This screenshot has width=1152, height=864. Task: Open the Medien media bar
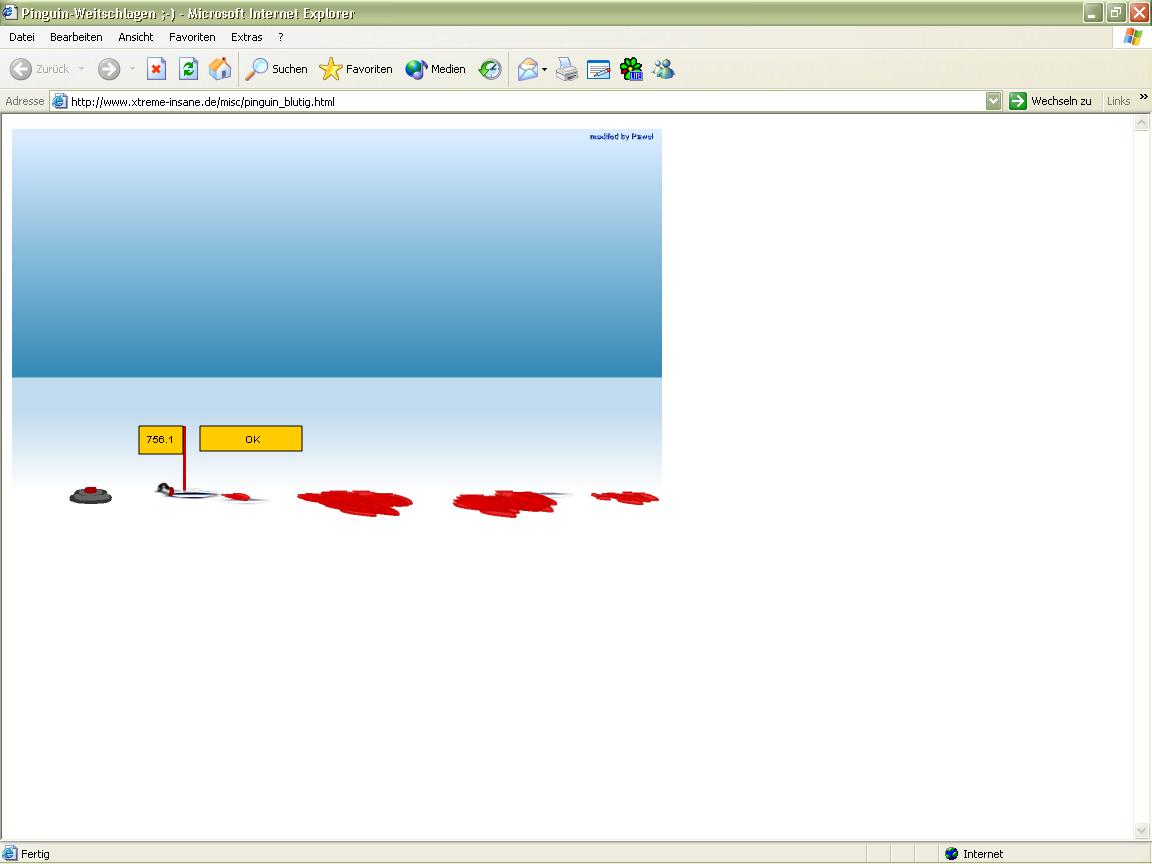click(436, 69)
